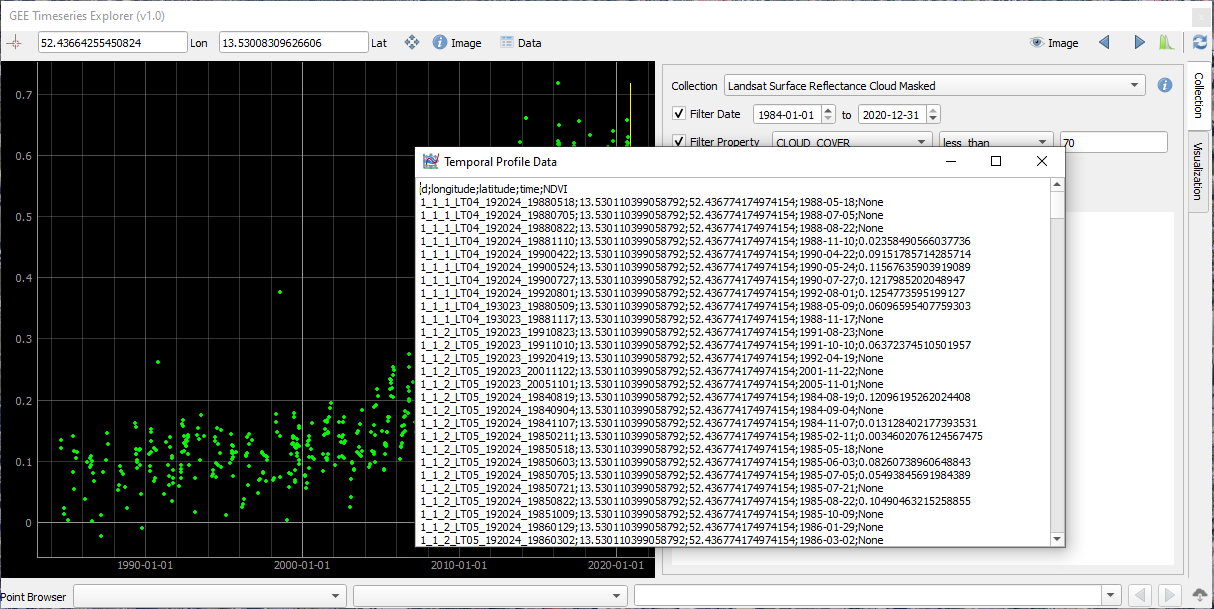This screenshot has width=1214, height=609.
Task: Click the Temporal Profile Data scrollbar down arrow
Action: (x=1057, y=539)
